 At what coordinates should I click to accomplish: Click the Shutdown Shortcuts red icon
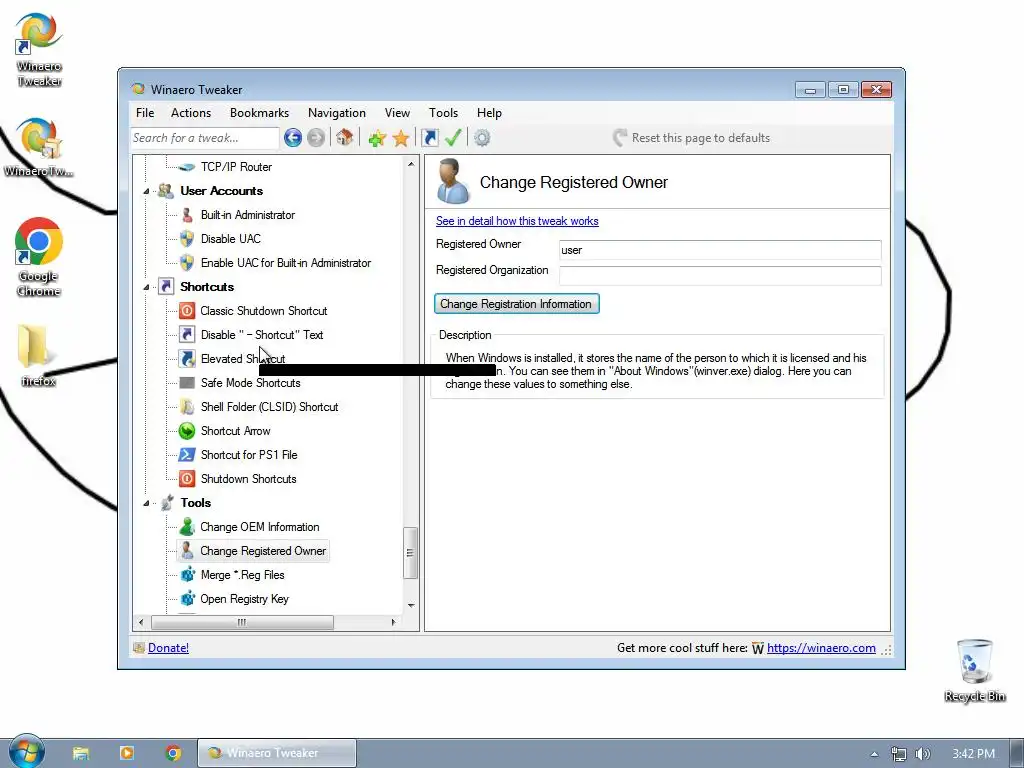[x=187, y=479]
